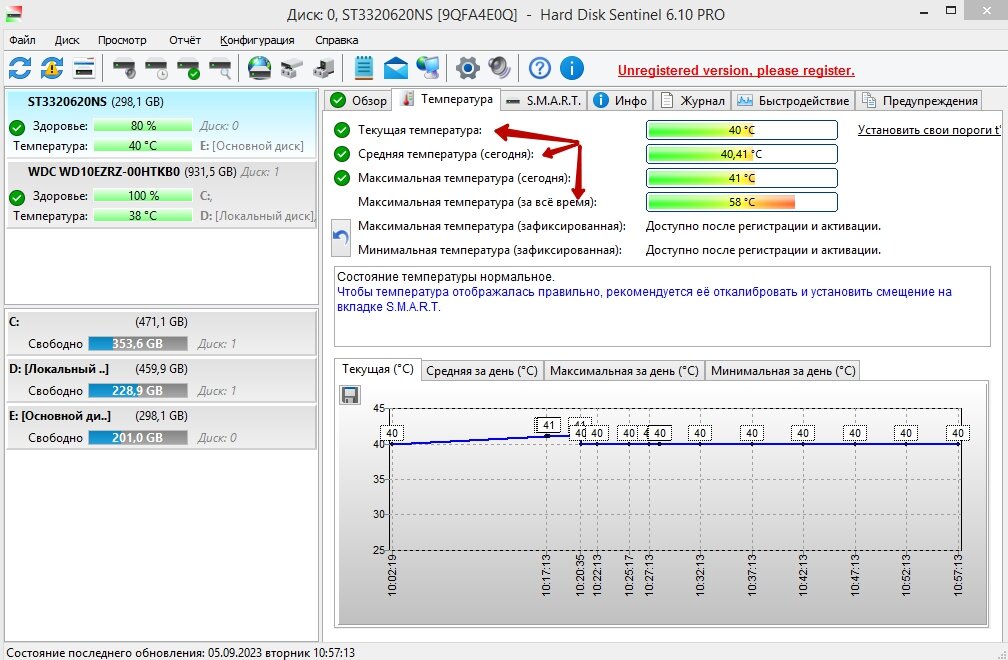Click the health check icon of ST3320620NS

17,127
